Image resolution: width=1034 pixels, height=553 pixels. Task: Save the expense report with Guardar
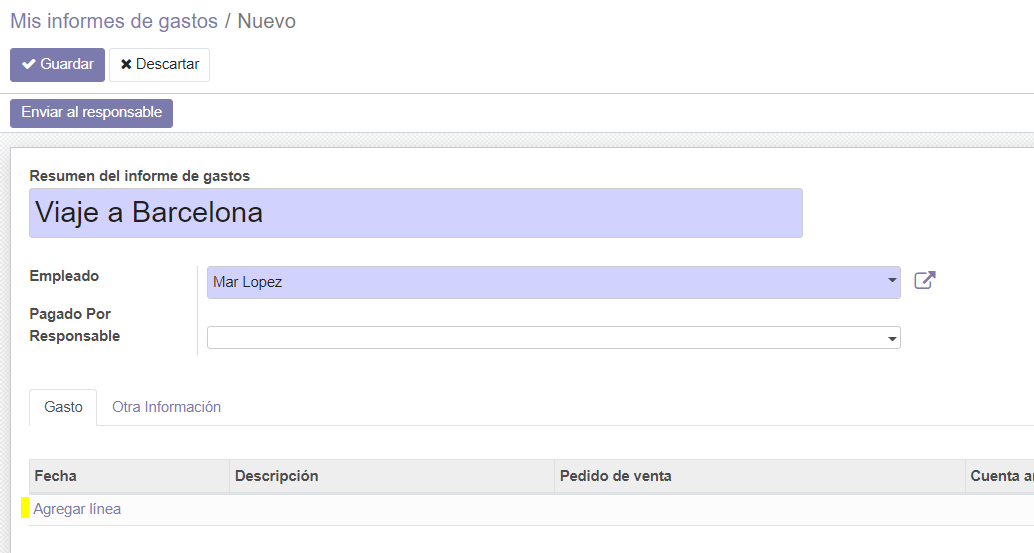(57, 65)
